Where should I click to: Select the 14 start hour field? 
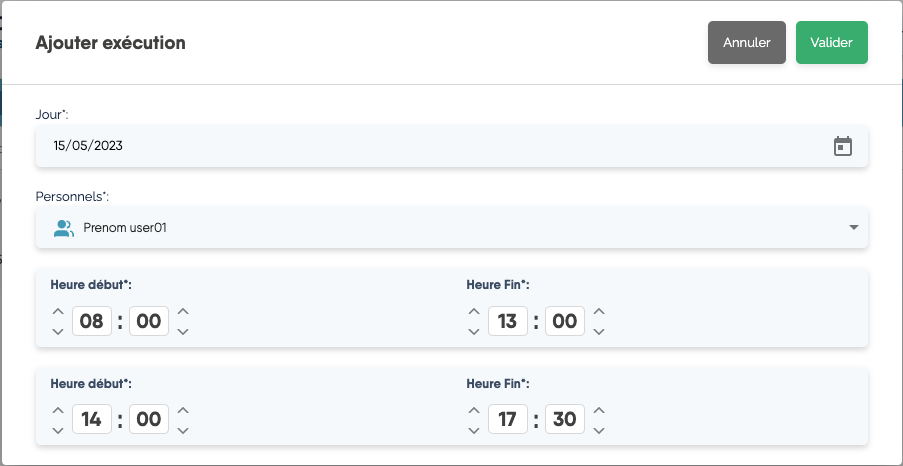pyautogui.click(x=92, y=420)
